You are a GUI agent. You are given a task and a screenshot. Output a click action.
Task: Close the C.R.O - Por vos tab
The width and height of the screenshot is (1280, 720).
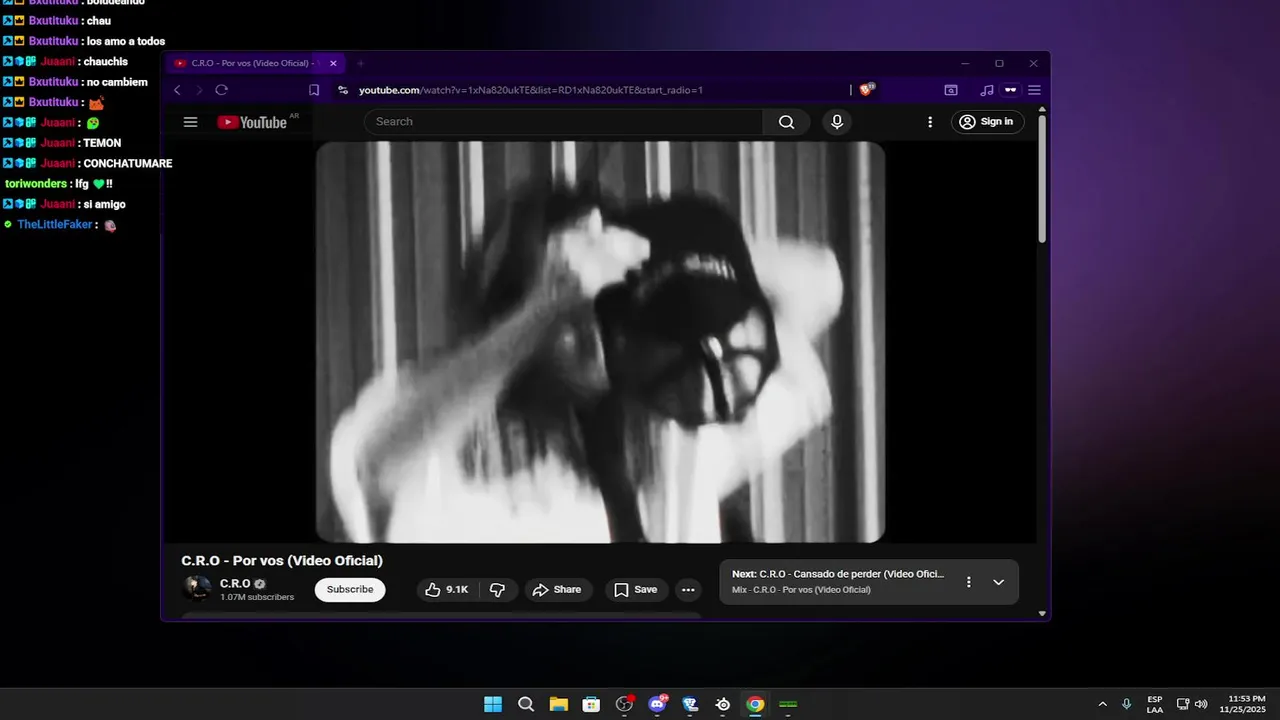[333, 63]
